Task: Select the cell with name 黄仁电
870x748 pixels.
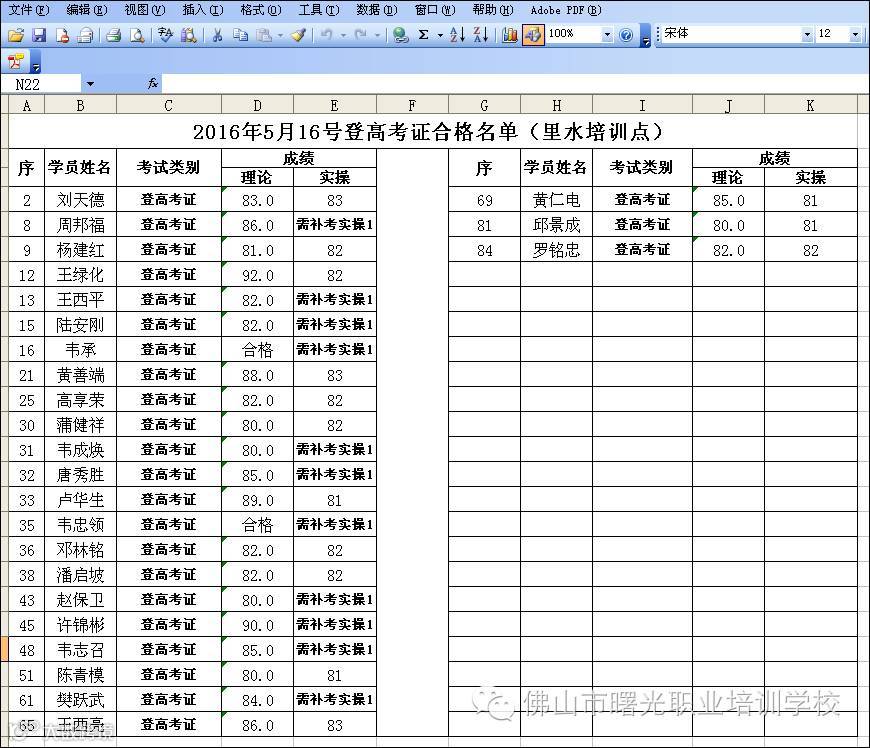Action: pos(557,200)
